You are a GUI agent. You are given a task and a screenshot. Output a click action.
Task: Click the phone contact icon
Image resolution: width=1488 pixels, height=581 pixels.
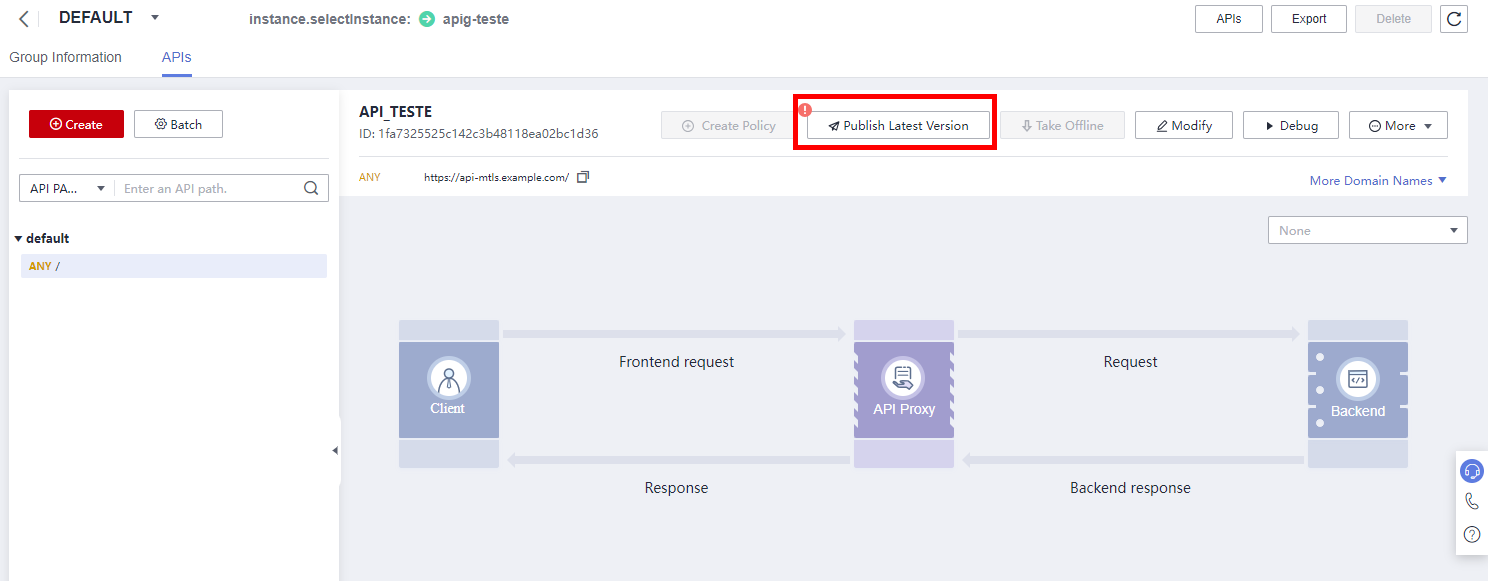pyautogui.click(x=1471, y=502)
